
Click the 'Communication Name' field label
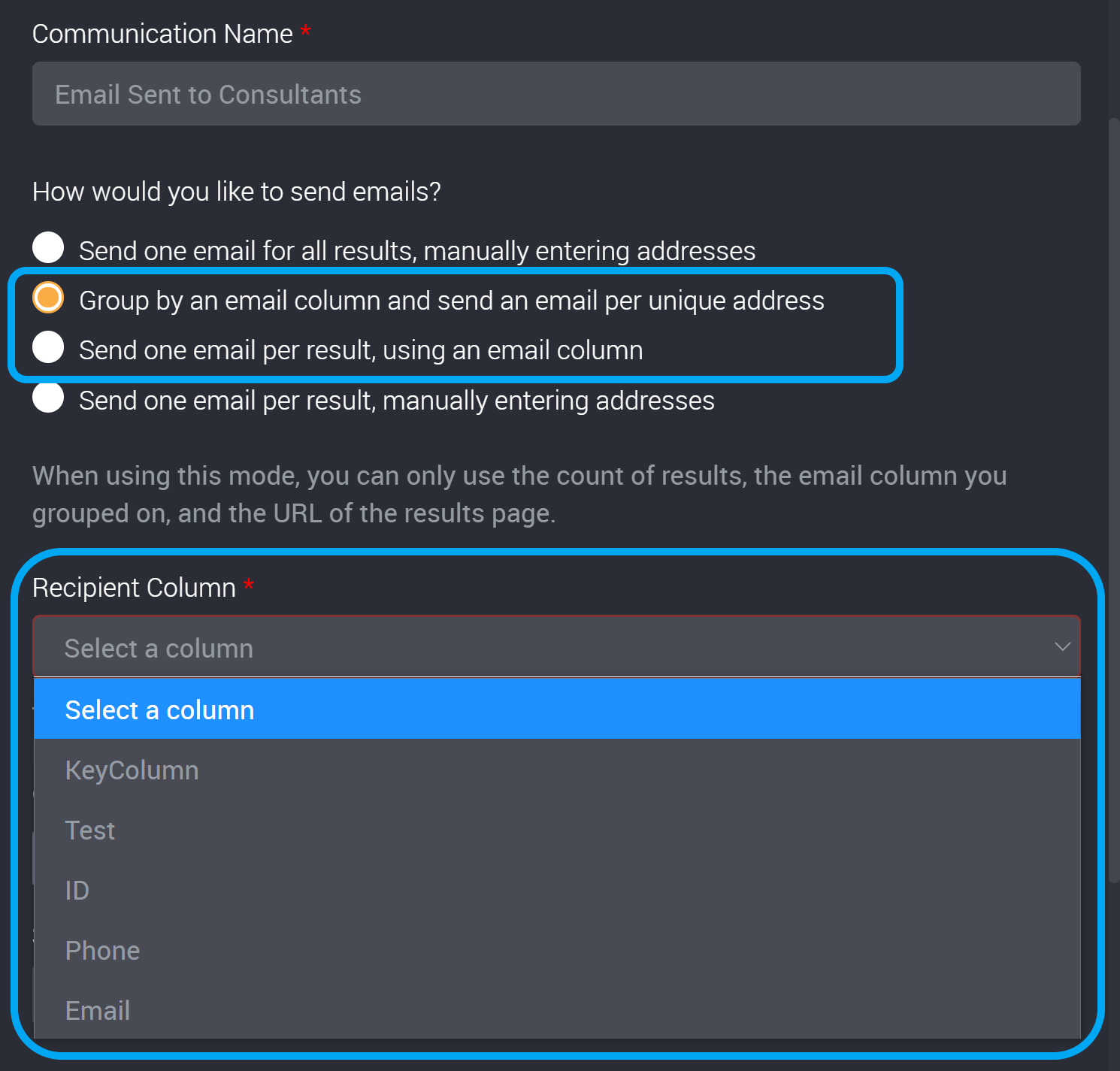[162, 34]
